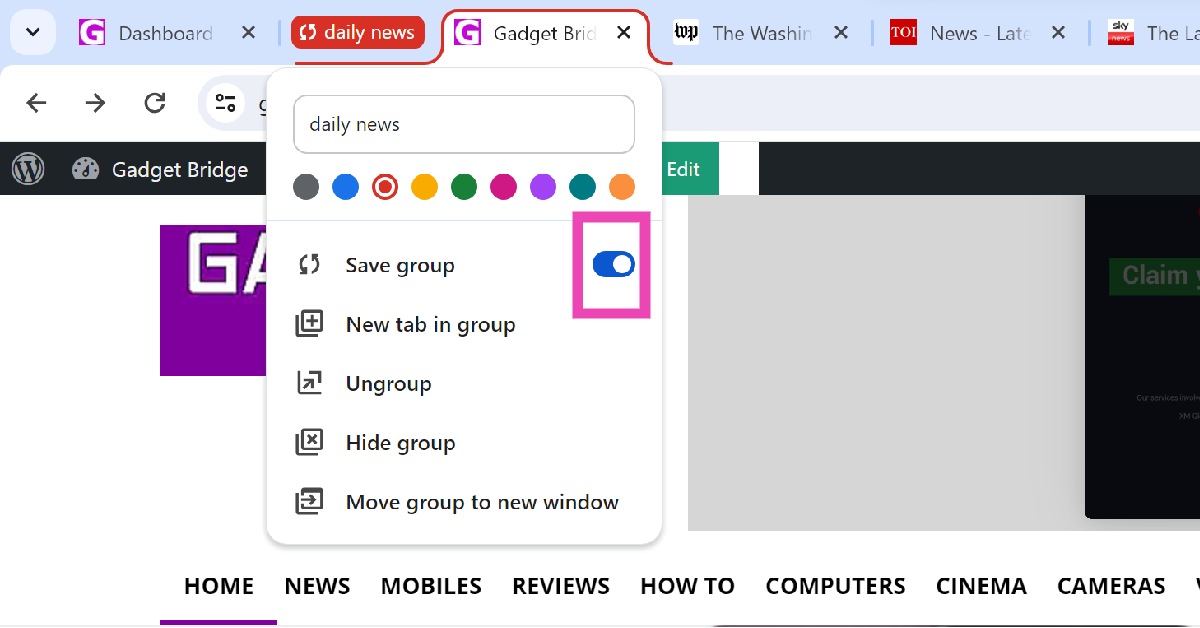This screenshot has width=1200, height=628.
Task: Go forward to next page
Action: tap(95, 103)
